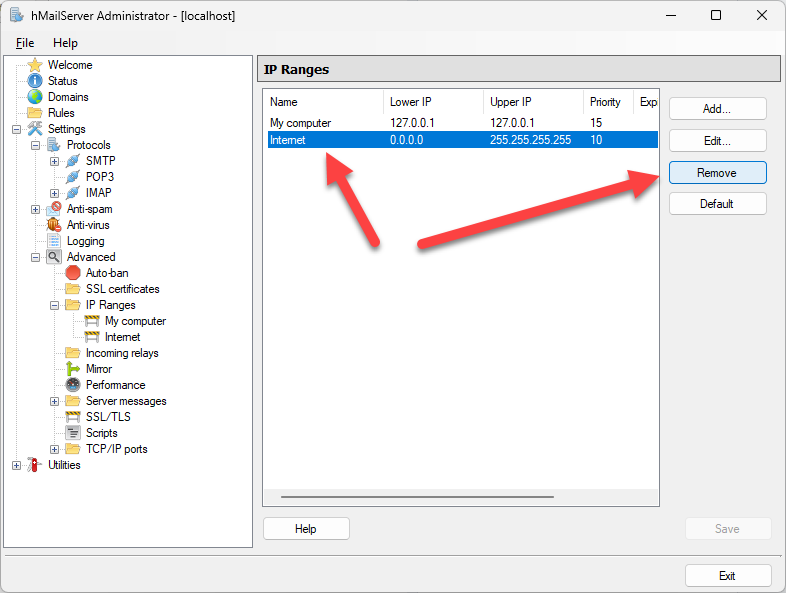Click the Domains globe icon
The height and width of the screenshot is (593, 786).
click(35, 97)
